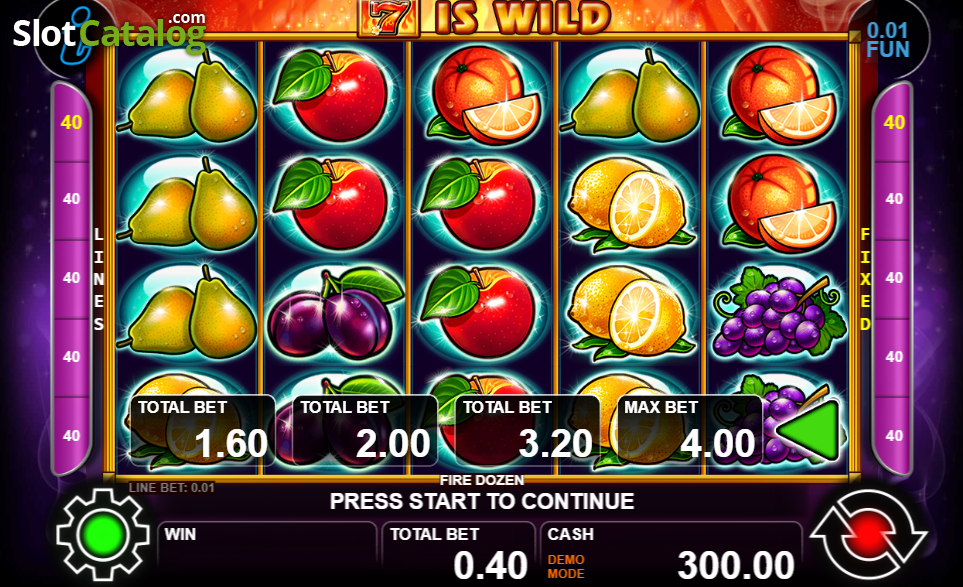
Task: Collapse bet options with green arrow
Action: 809,430
